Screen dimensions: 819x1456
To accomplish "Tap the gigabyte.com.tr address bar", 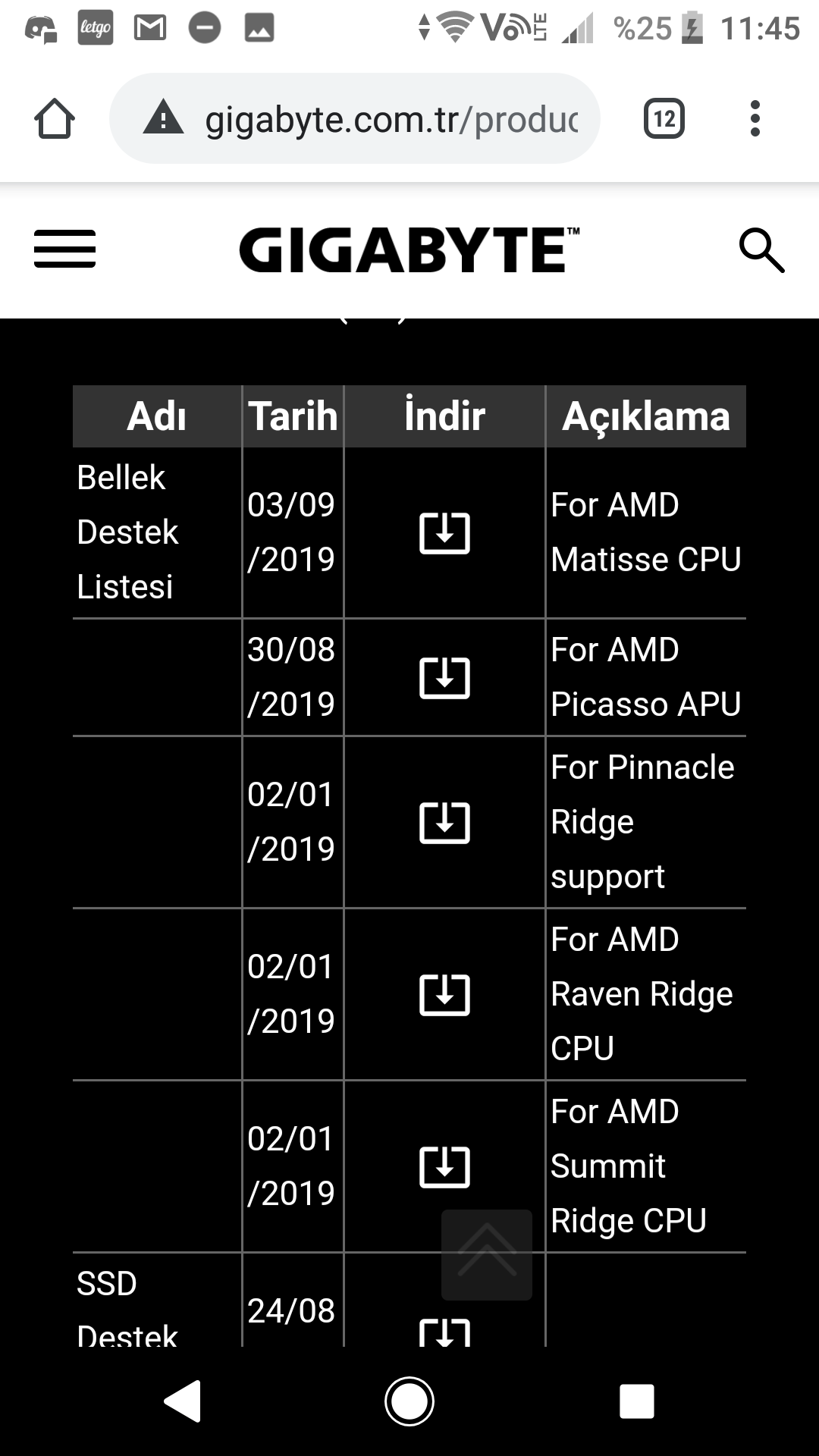I will 391,119.
